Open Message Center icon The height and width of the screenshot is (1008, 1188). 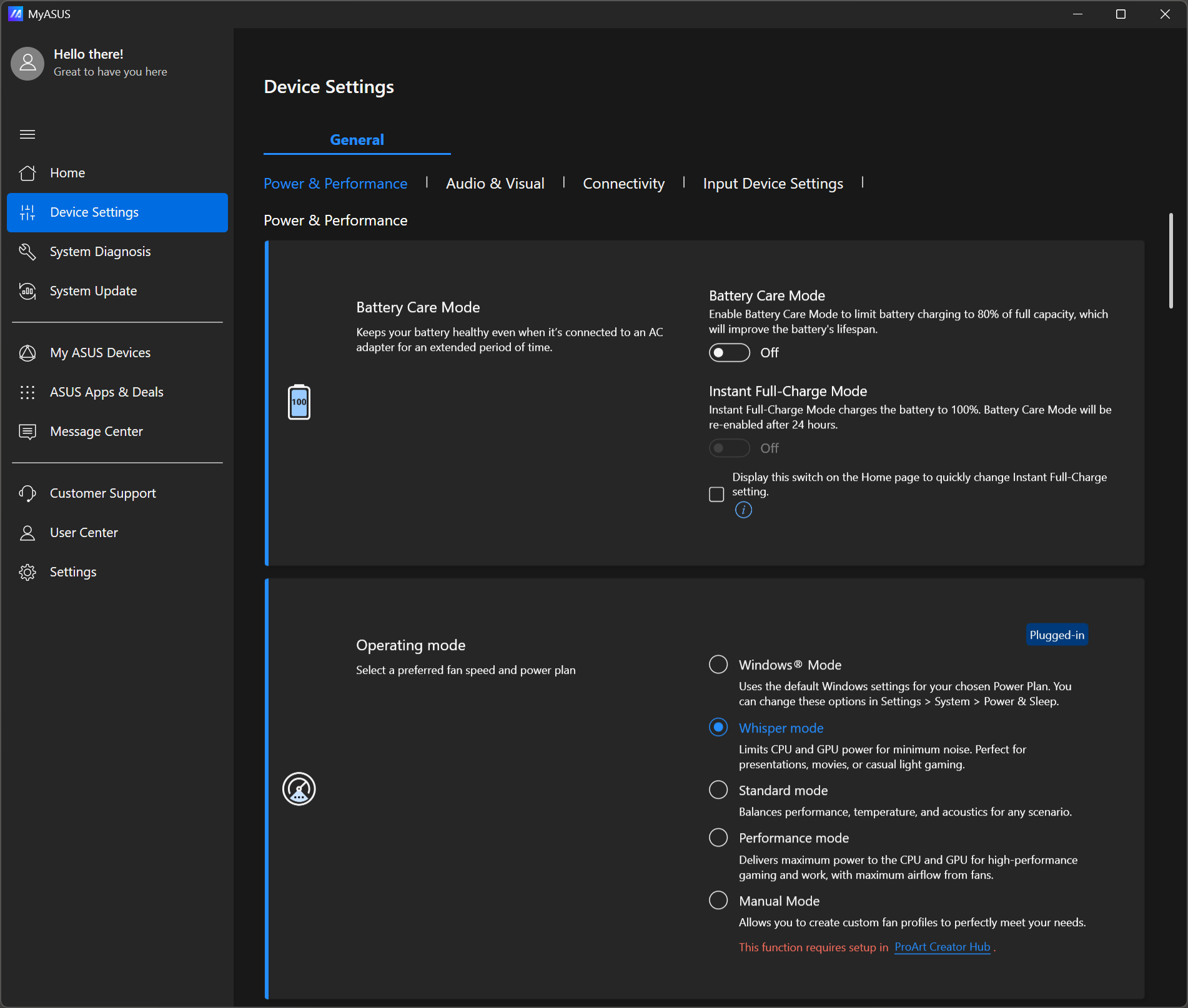click(x=27, y=432)
